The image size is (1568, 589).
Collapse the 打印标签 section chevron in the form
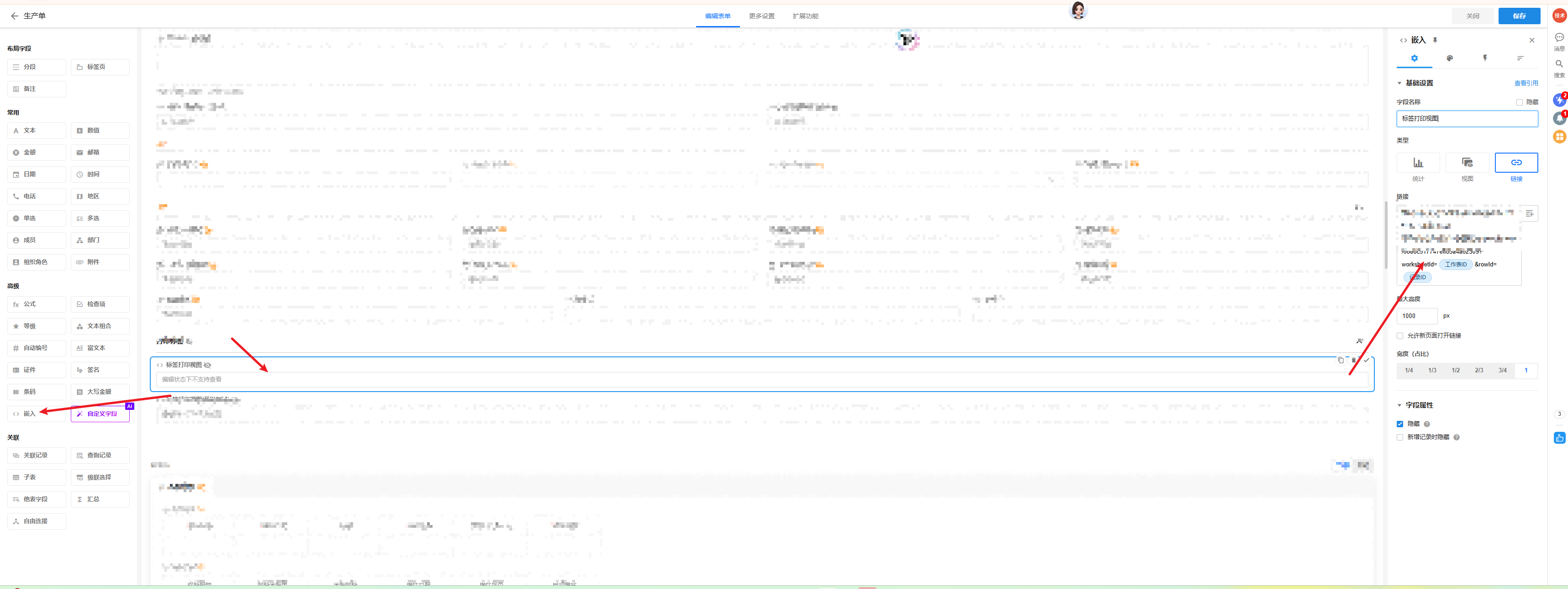coord(1359,341)
